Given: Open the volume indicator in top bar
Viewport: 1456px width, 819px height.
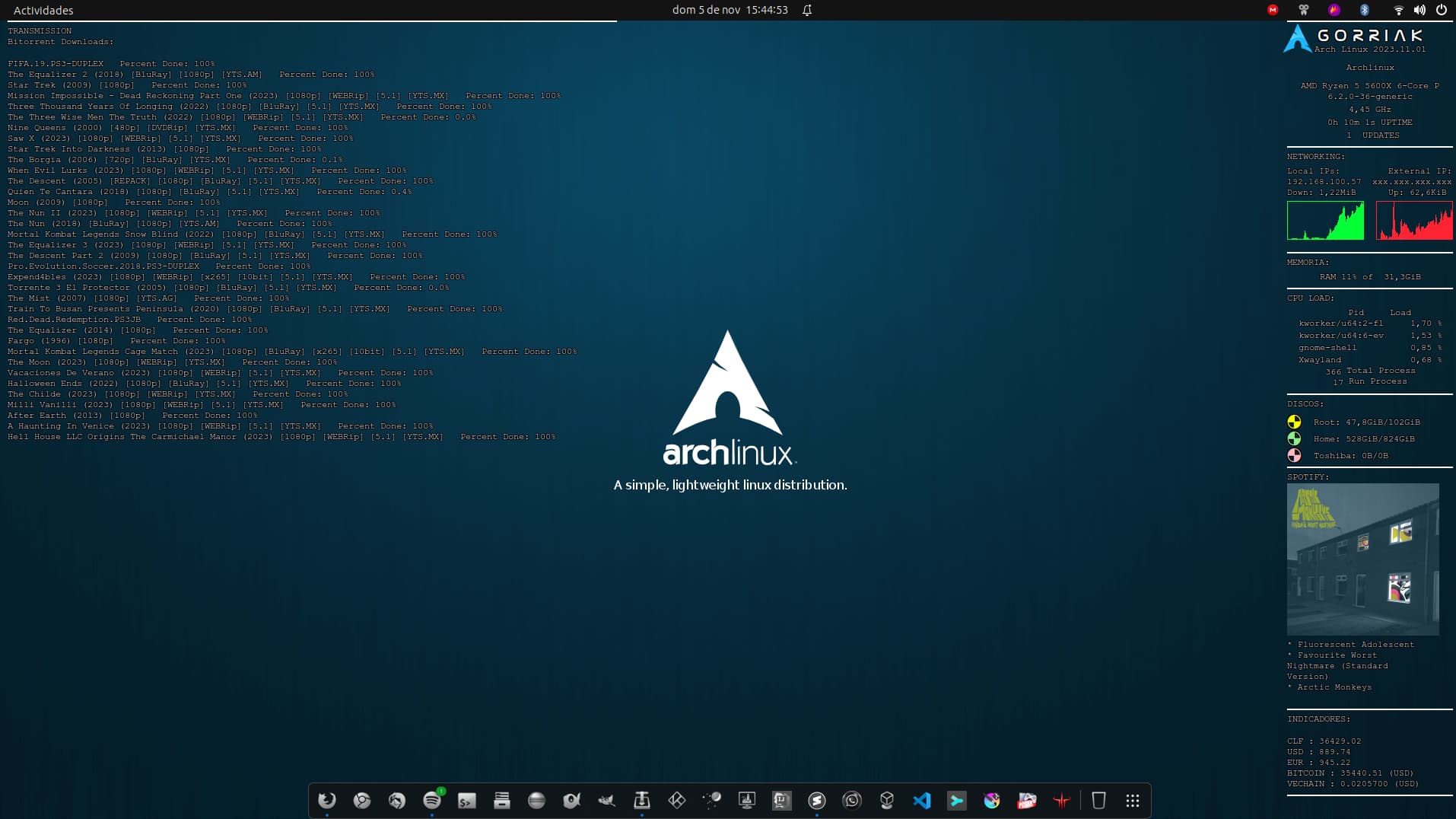Looking at the screenshot, I should click(1419, 10).
